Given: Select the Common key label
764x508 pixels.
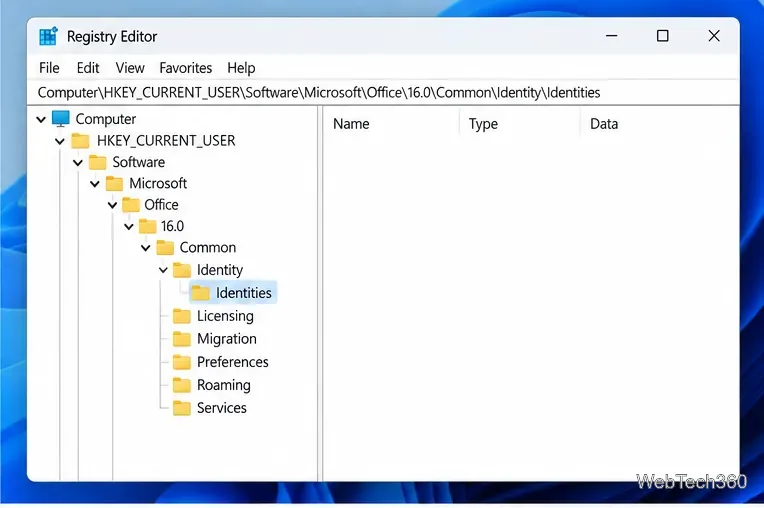Looking at the screenshot, I should tap(208, 248).
